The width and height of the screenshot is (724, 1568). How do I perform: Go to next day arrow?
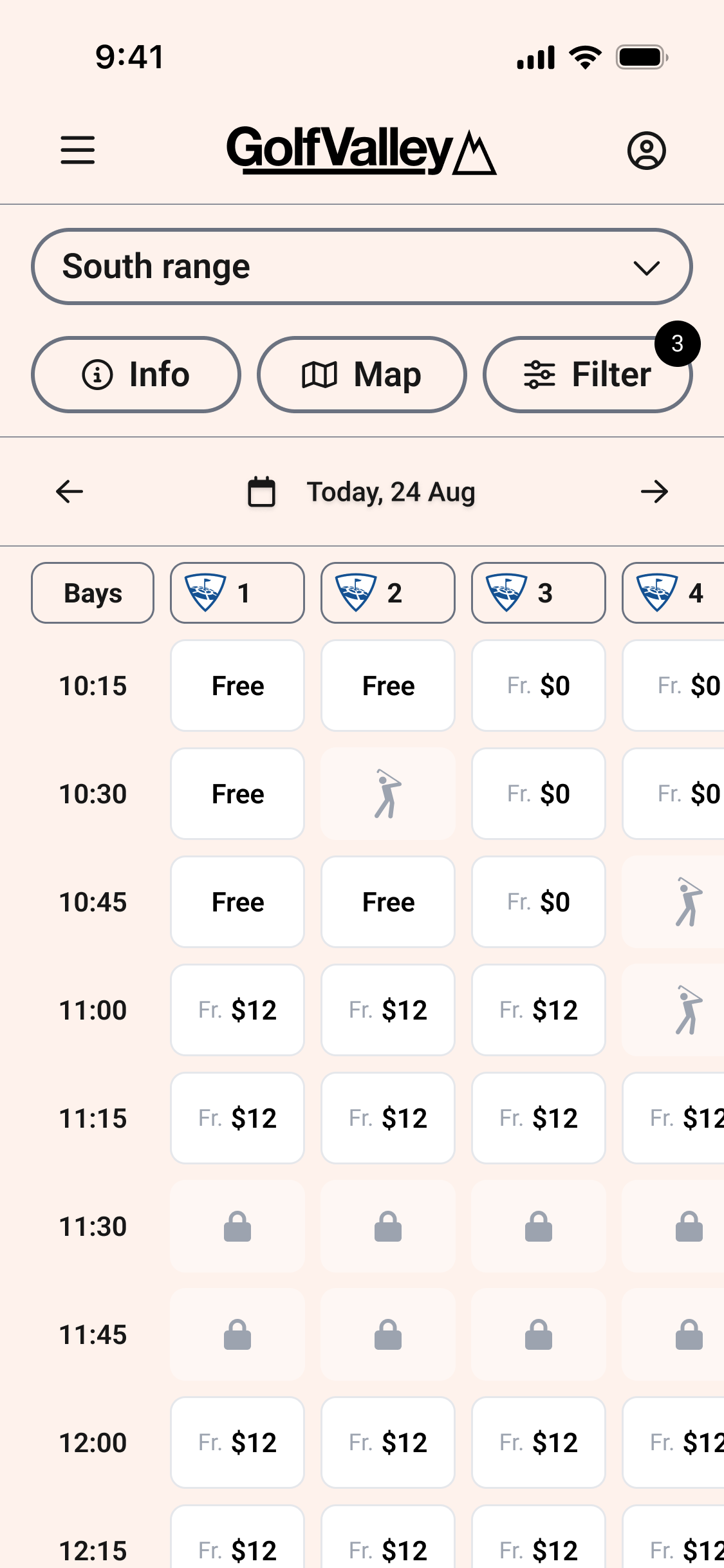pos(654,492)
